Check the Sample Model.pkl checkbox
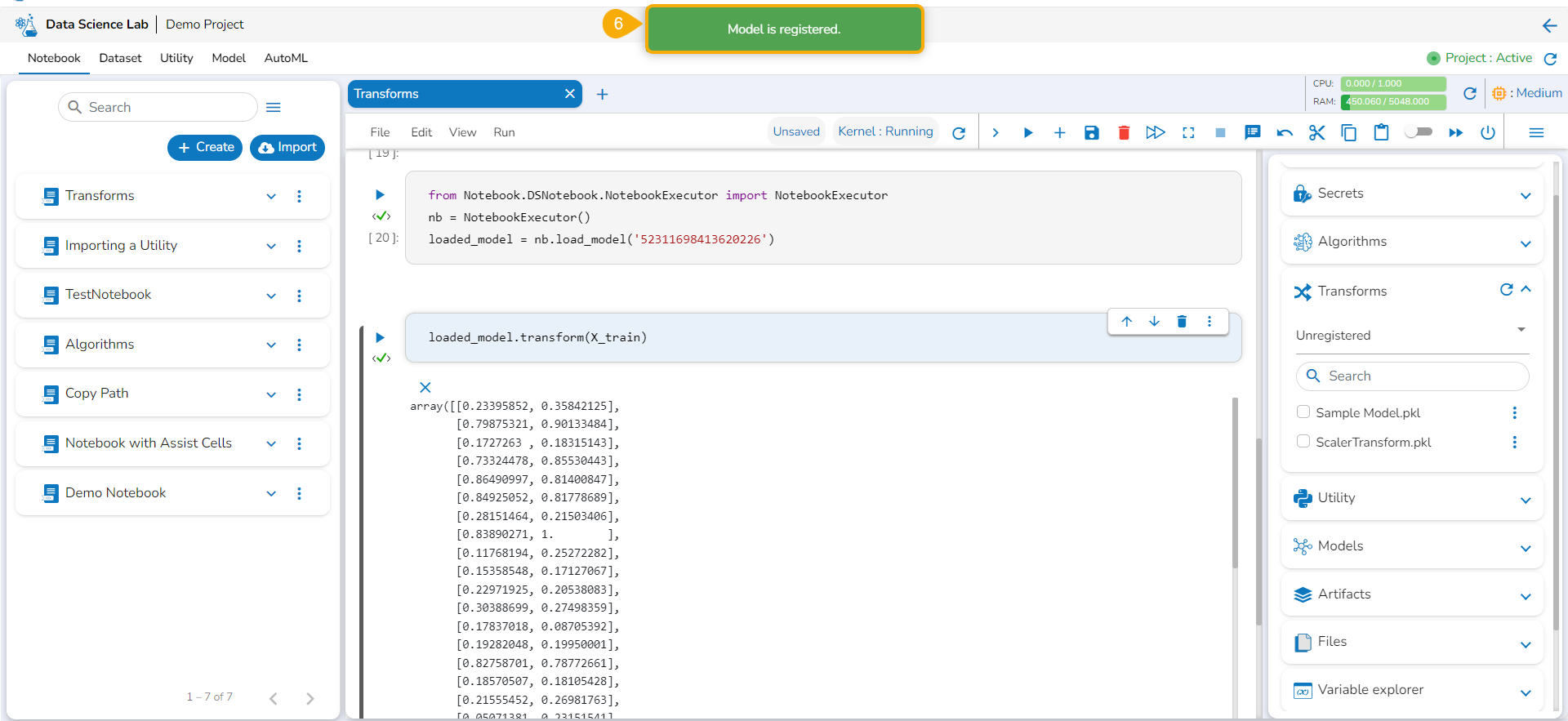 [1303, 412]
